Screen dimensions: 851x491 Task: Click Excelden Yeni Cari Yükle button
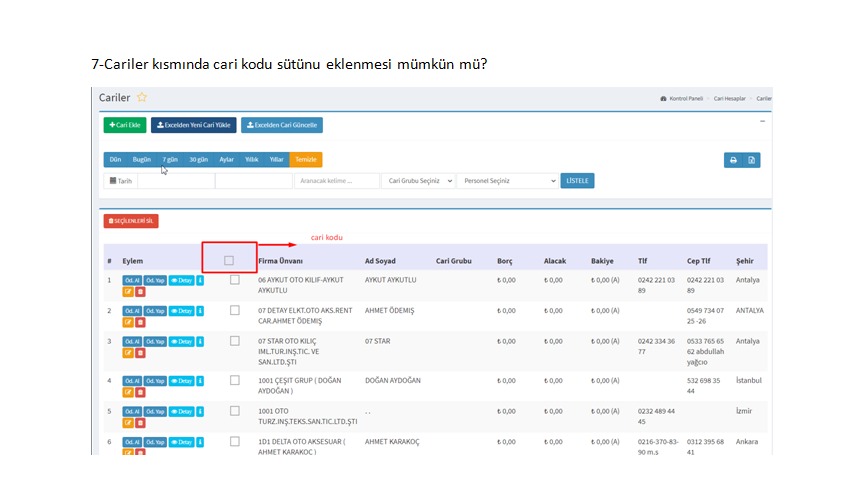click(194, 125)
